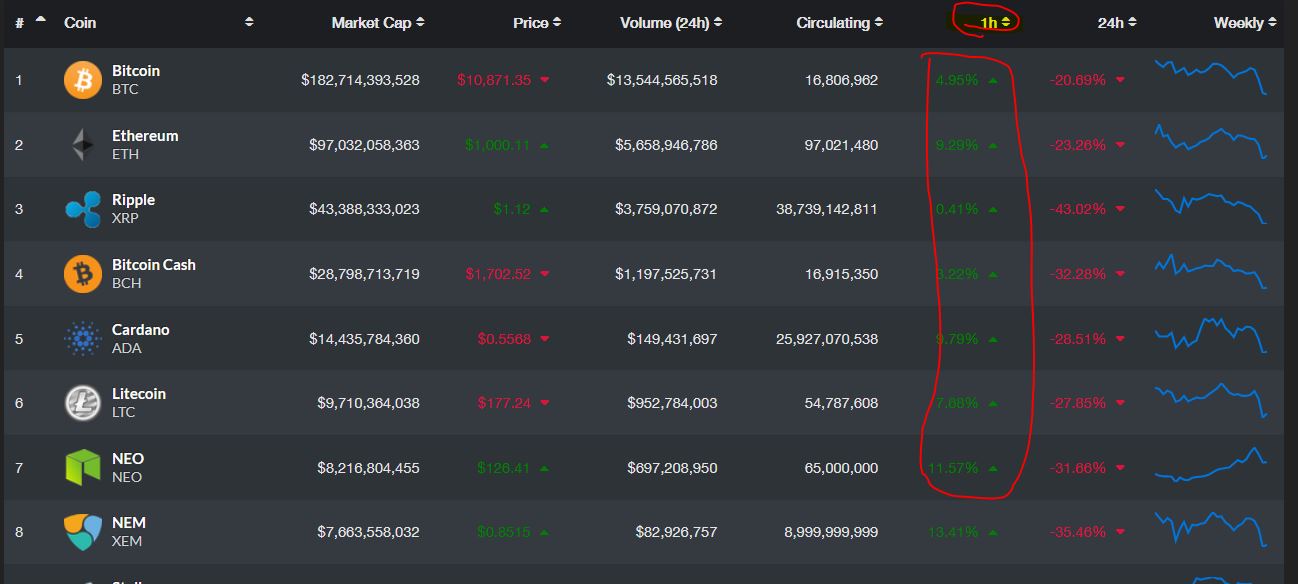Click the Ripple XRP logo icon
The image size is (1298, 584).
[83, 209]
